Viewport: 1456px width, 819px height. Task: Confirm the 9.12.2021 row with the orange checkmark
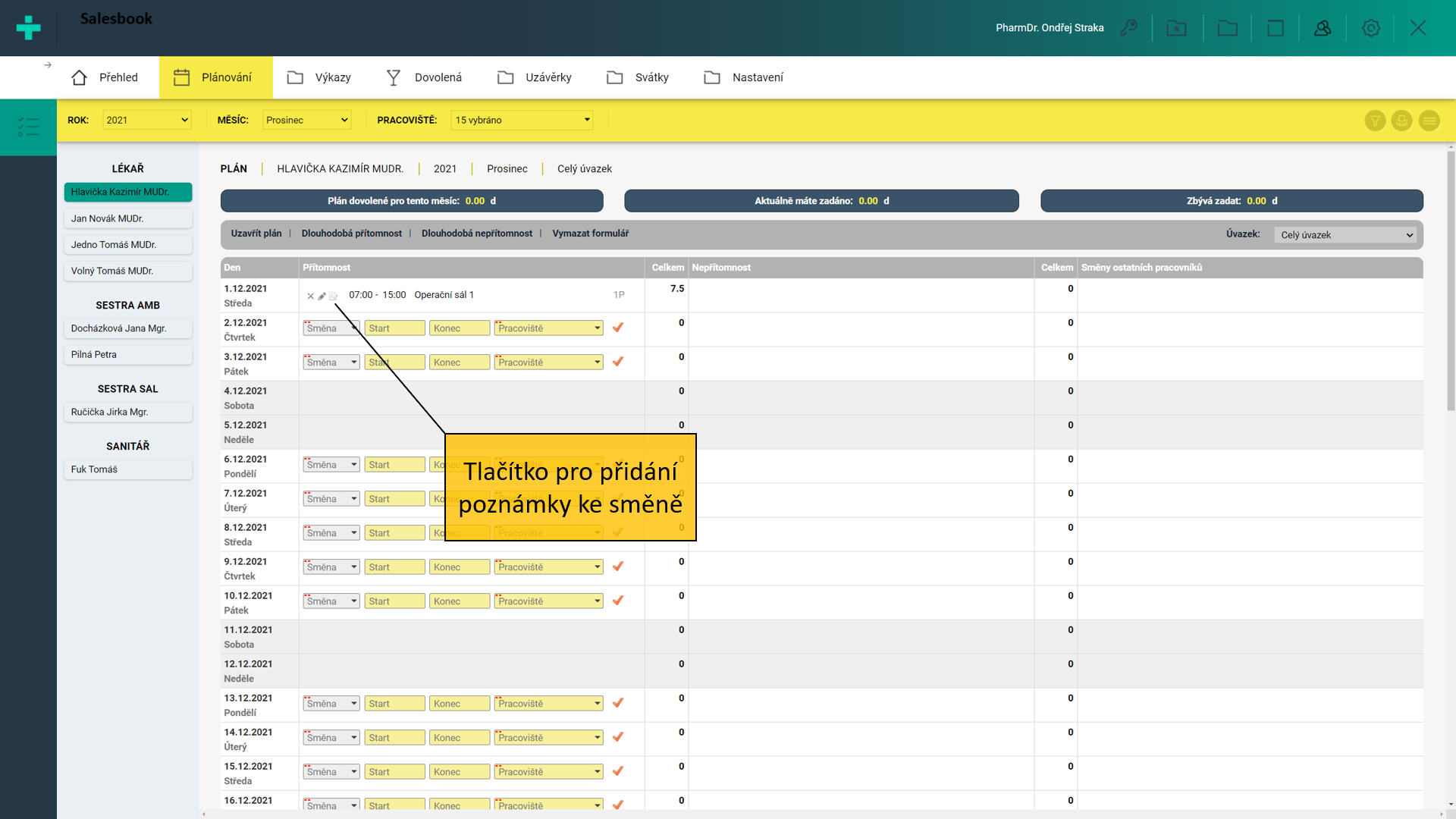(x=618, y=566)
